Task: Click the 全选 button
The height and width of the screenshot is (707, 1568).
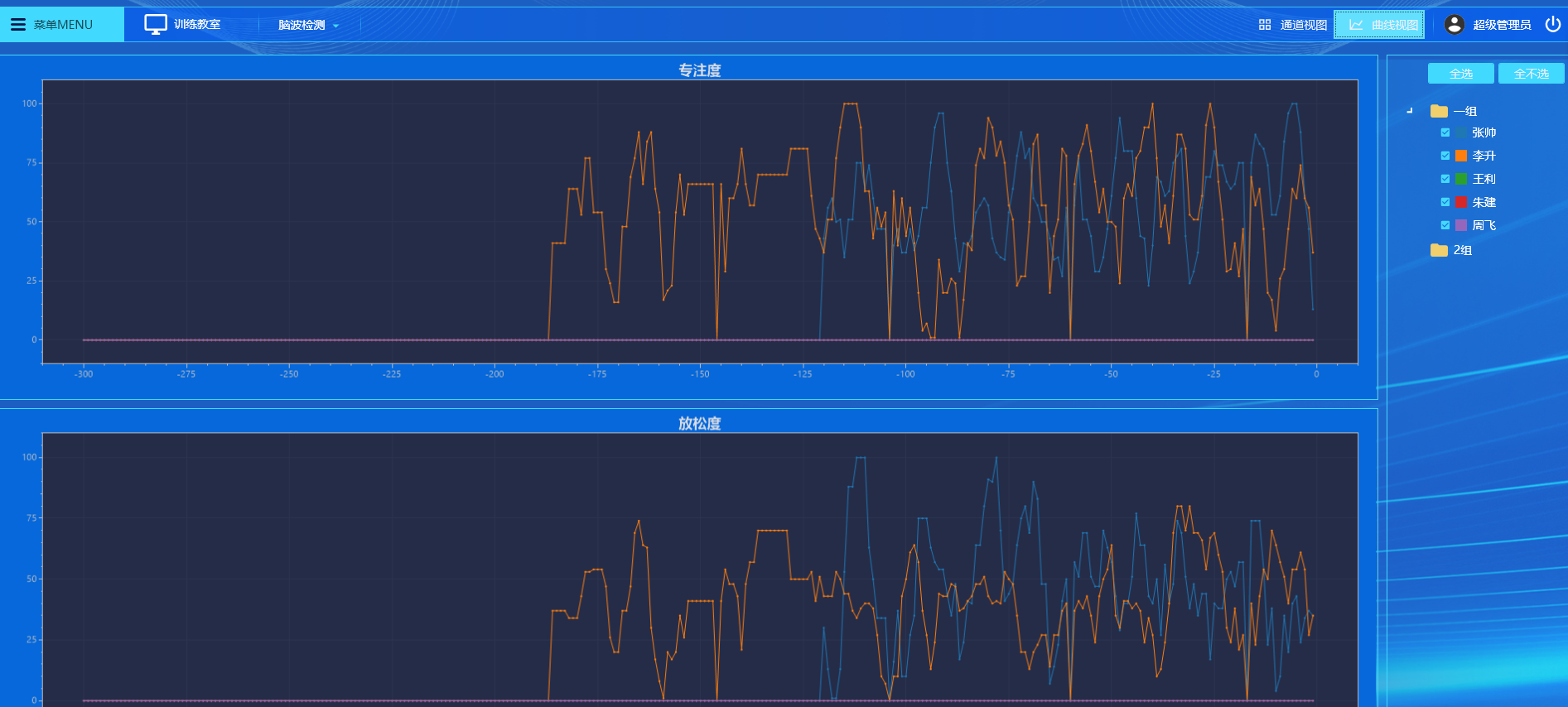Action: 1461,74
